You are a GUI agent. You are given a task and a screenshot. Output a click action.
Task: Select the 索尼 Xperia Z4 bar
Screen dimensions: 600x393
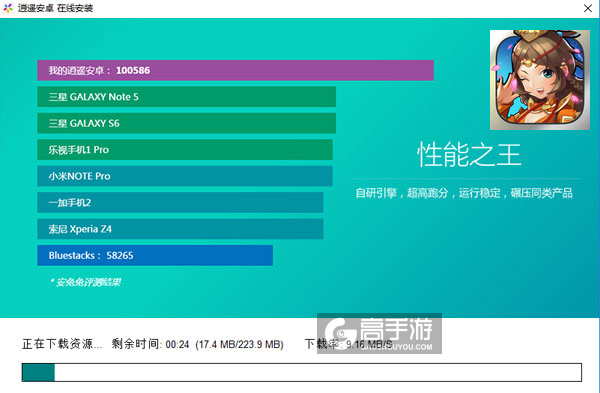tap(180, 229)
